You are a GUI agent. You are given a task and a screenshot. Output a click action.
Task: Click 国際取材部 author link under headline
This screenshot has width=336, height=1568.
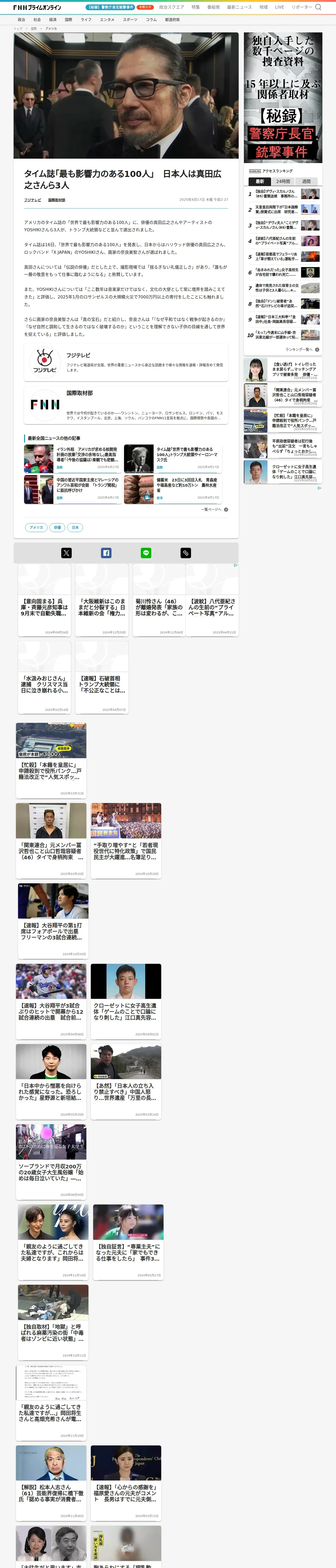pos(57,200)
